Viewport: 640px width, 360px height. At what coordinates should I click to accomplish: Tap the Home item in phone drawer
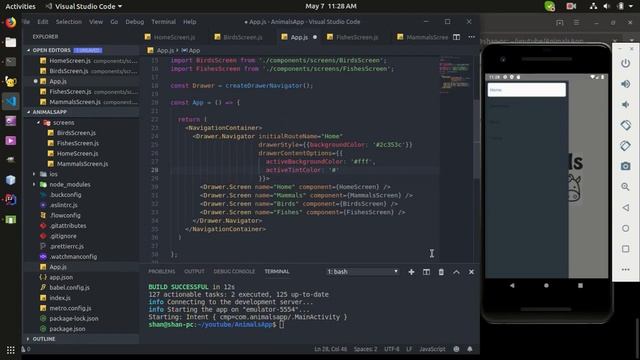[x=527, y=90]
